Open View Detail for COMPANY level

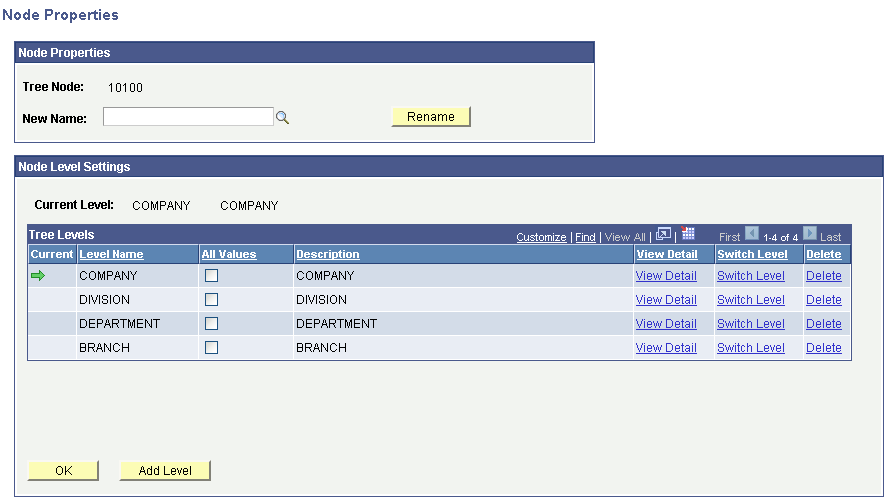(666, 276)
